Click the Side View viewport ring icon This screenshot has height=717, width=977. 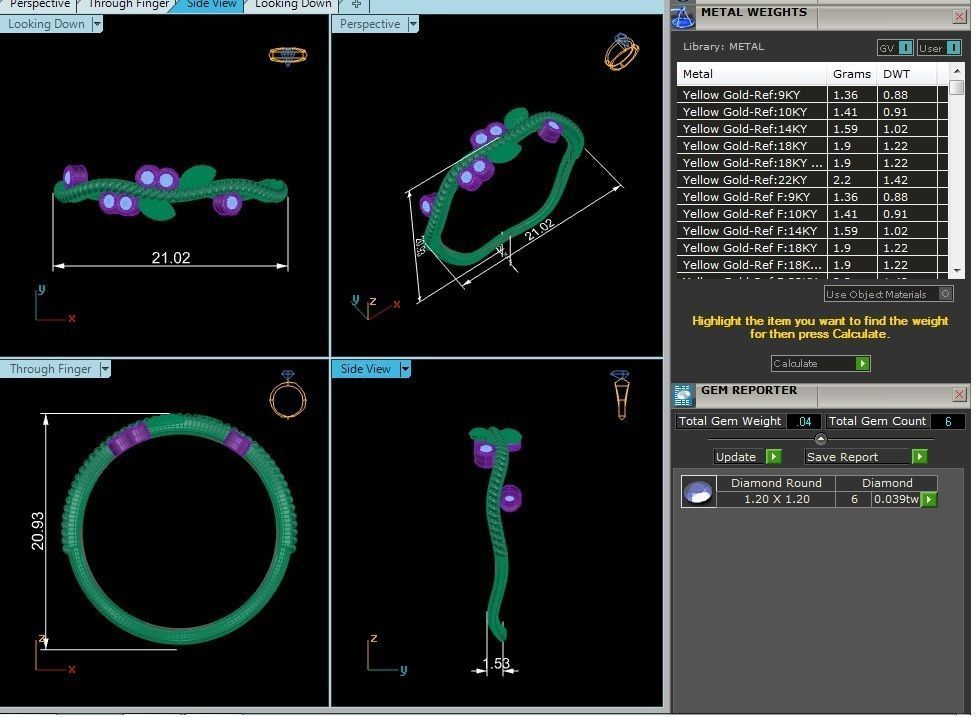point(620,395)
